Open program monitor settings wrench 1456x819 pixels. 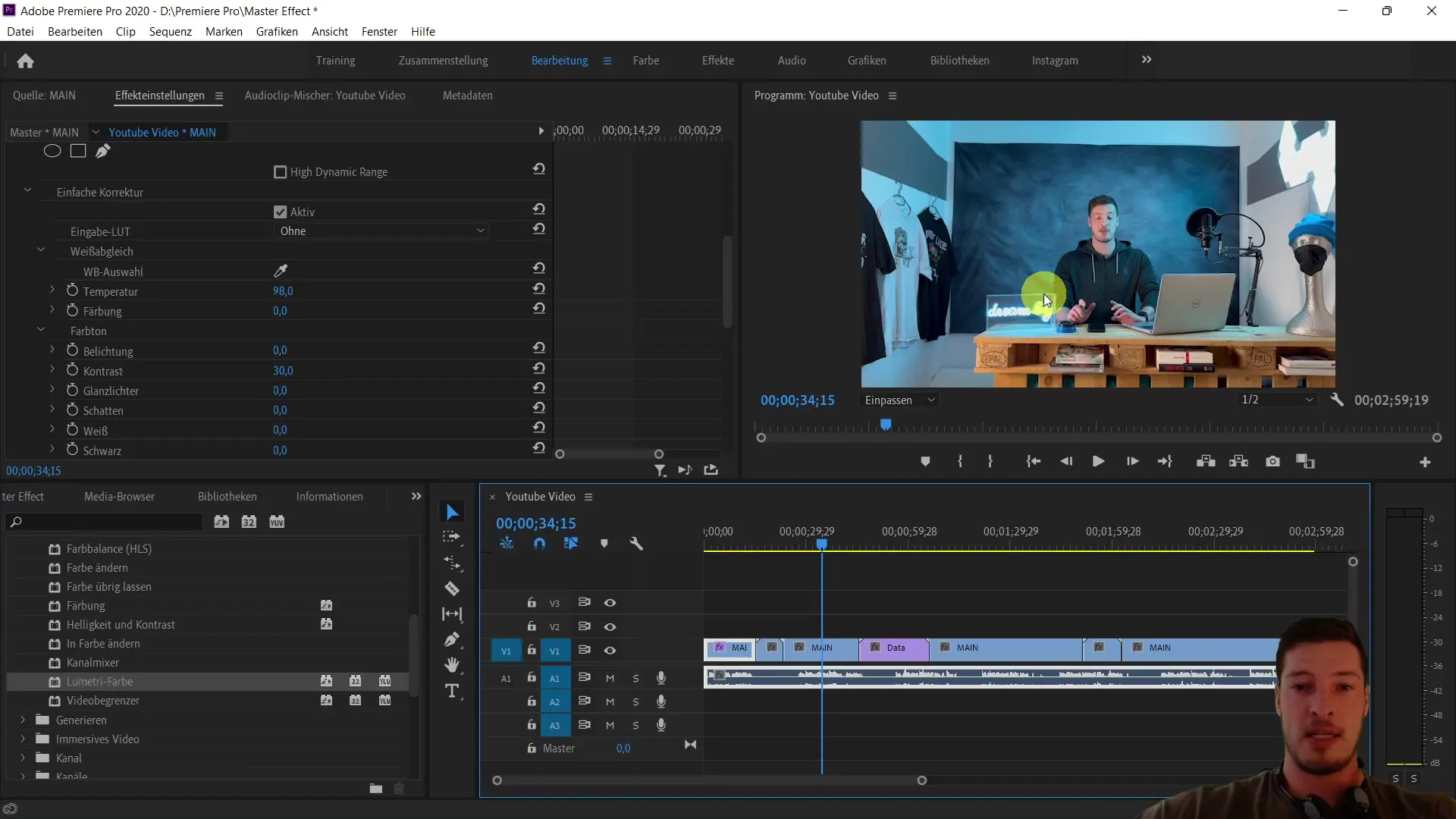point(1337,400)
